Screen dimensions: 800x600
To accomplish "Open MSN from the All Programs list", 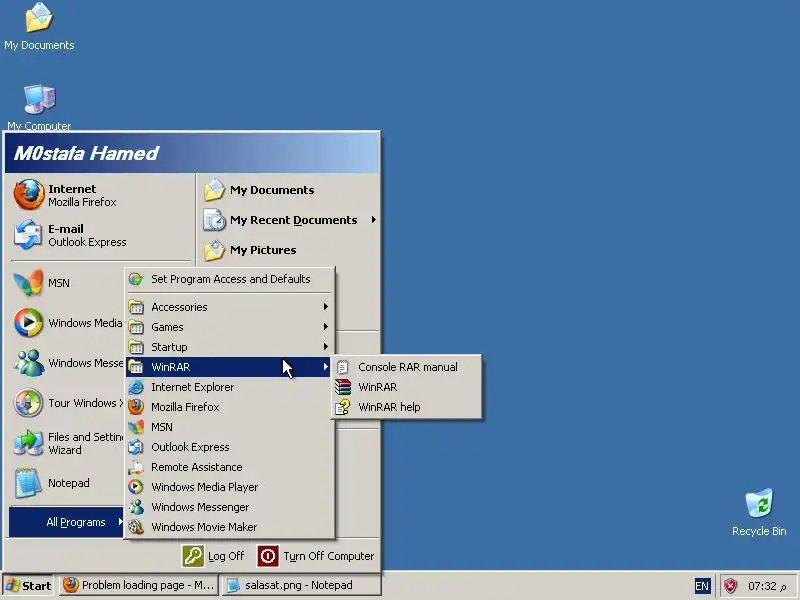I will point(230,427).
